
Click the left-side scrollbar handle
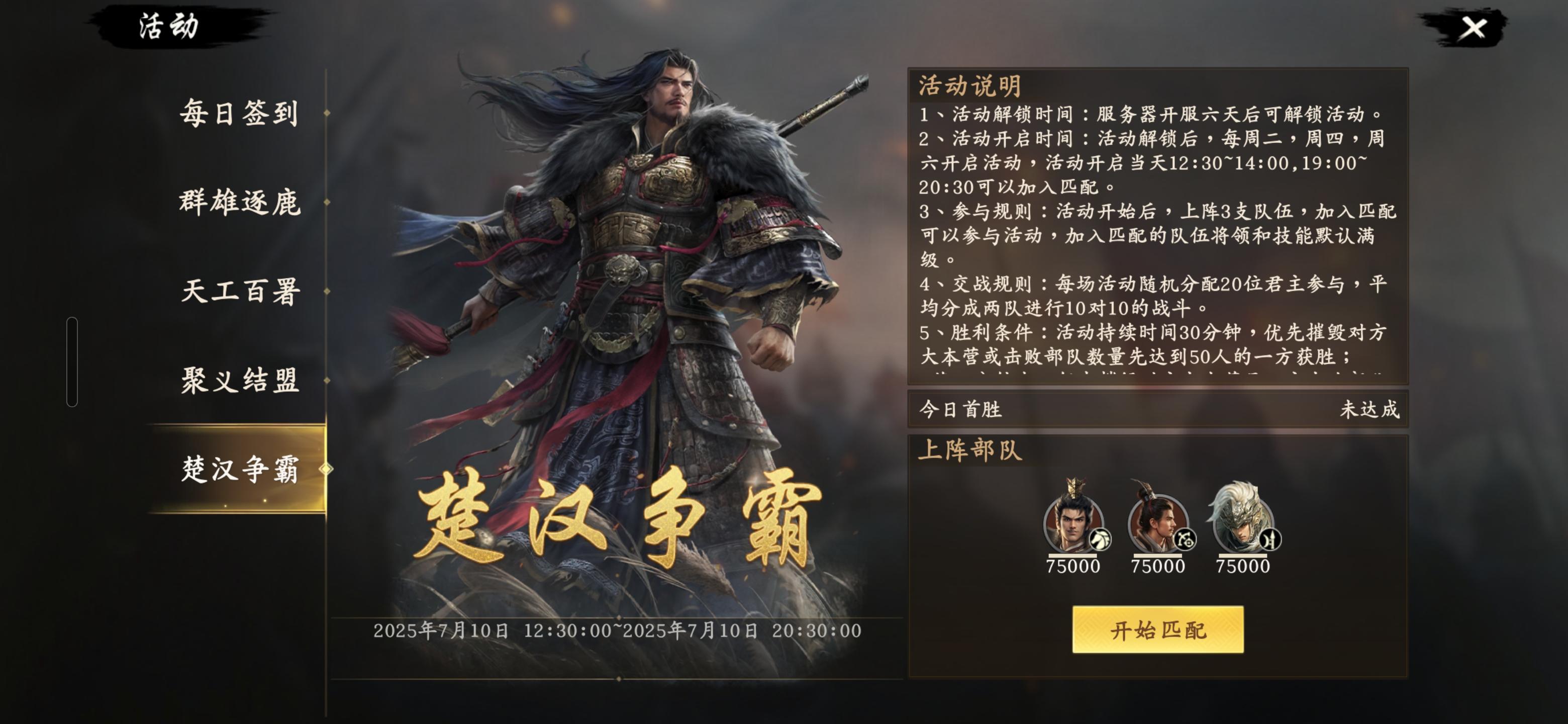(72, 361)
